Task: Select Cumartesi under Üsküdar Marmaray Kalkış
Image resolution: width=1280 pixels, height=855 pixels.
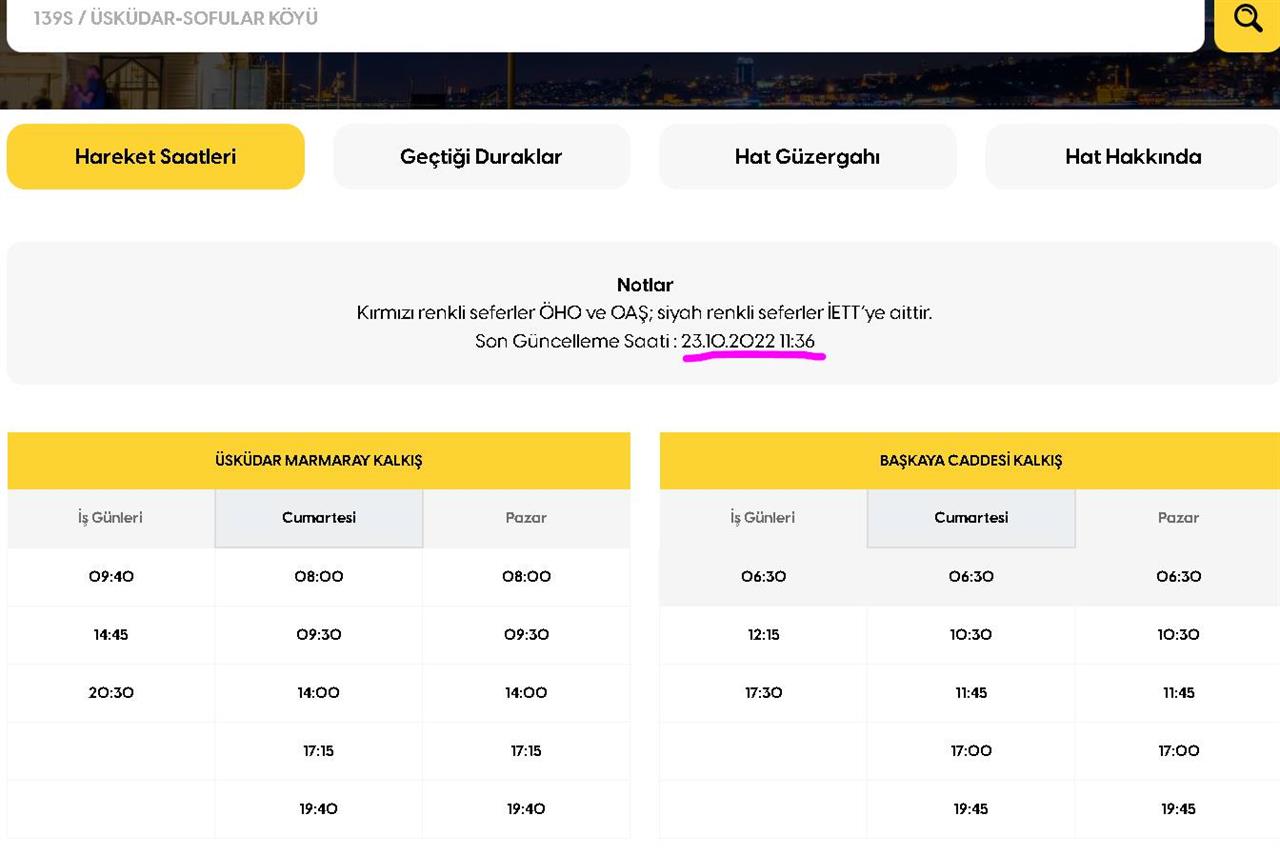Action: tap(318, 517)
